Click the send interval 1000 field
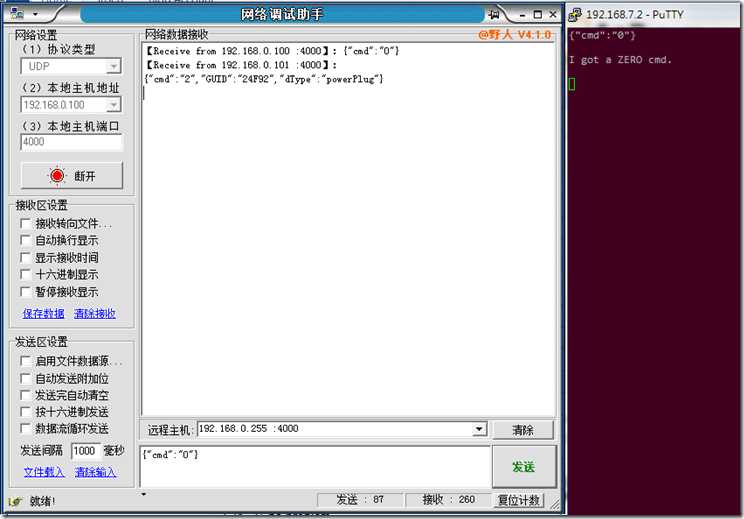744x519 pixels. pos(85,451)
